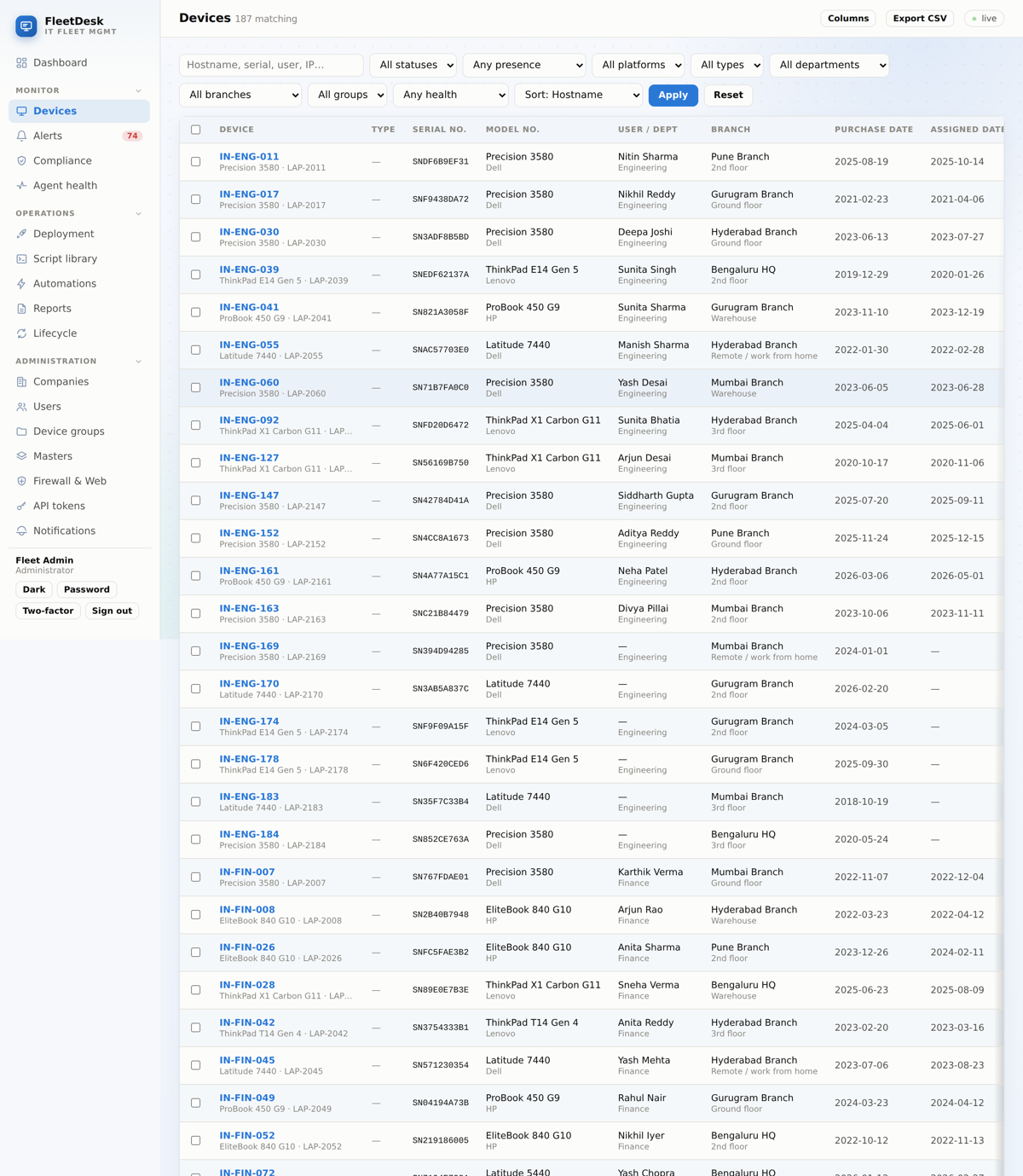Open the Script library page
1023x1176 pixels.
[79, 258]
